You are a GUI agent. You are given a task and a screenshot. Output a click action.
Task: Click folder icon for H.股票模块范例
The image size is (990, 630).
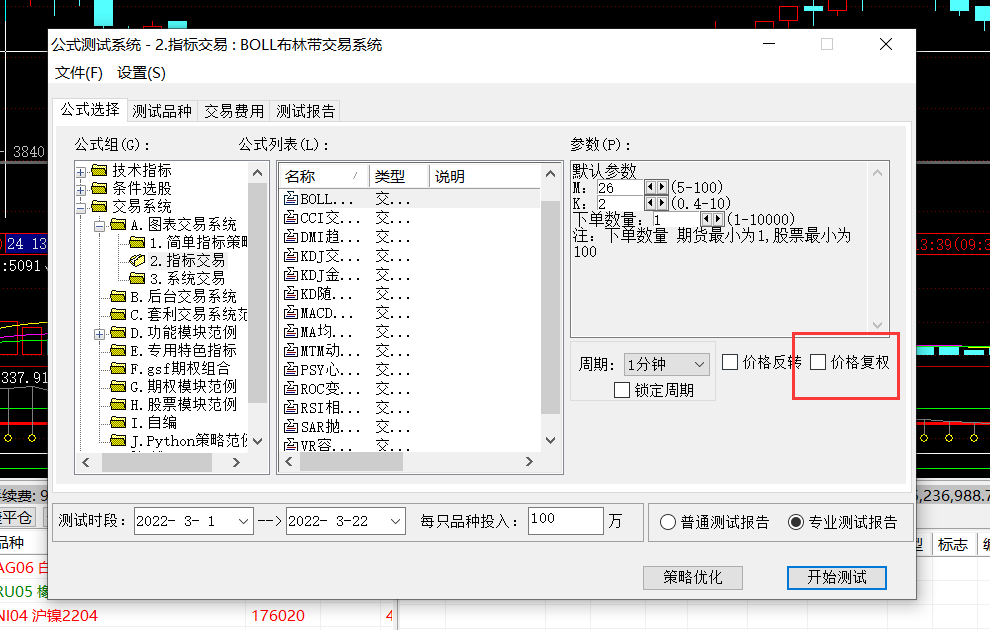(x=118, y=405)
